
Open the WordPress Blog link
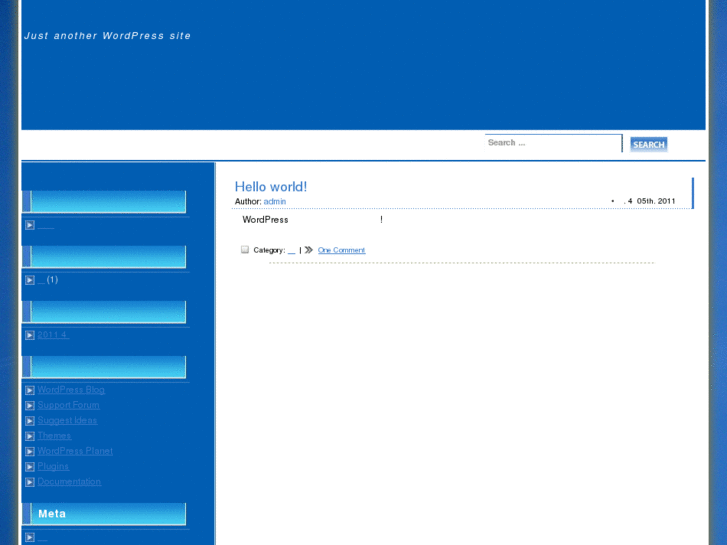click(x=71, y=390)
